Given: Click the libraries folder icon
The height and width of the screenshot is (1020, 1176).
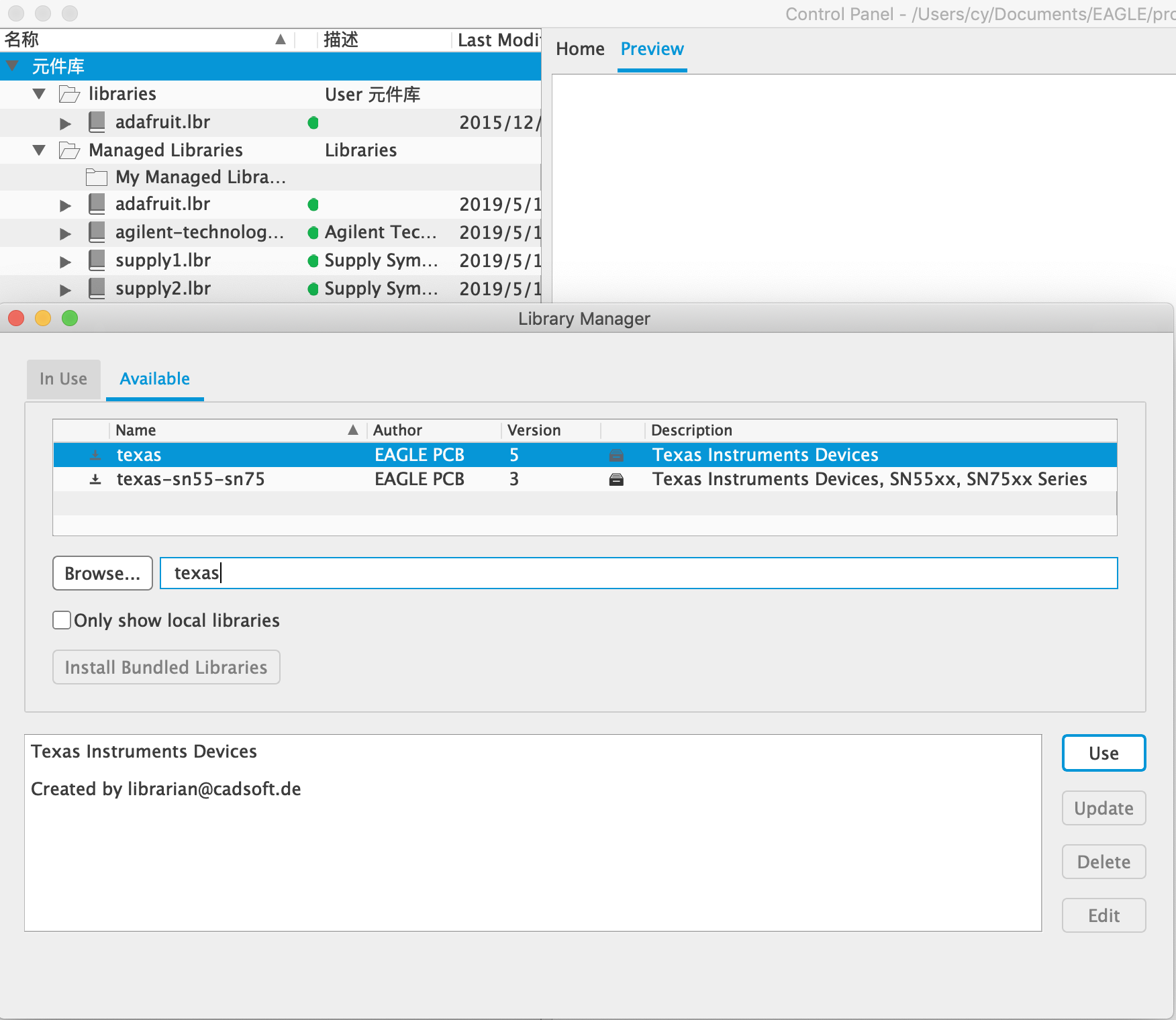Looking at the screenshot, I should (69, 94).
